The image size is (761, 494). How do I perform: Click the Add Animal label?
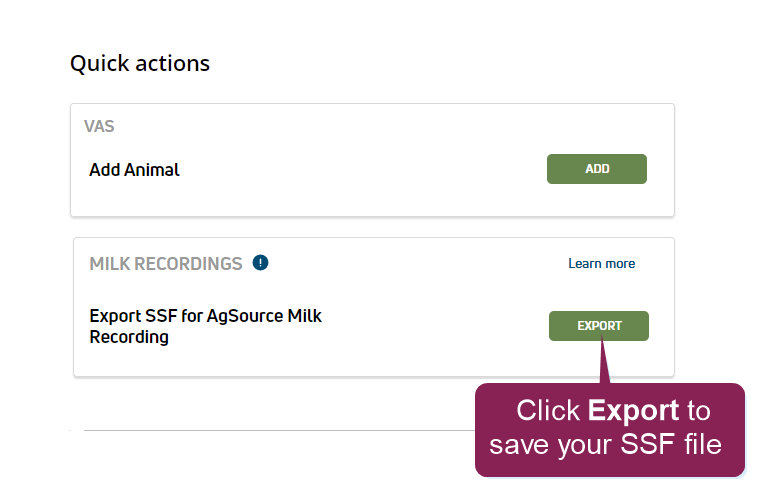pyautogui.click(x=134, y=170)
